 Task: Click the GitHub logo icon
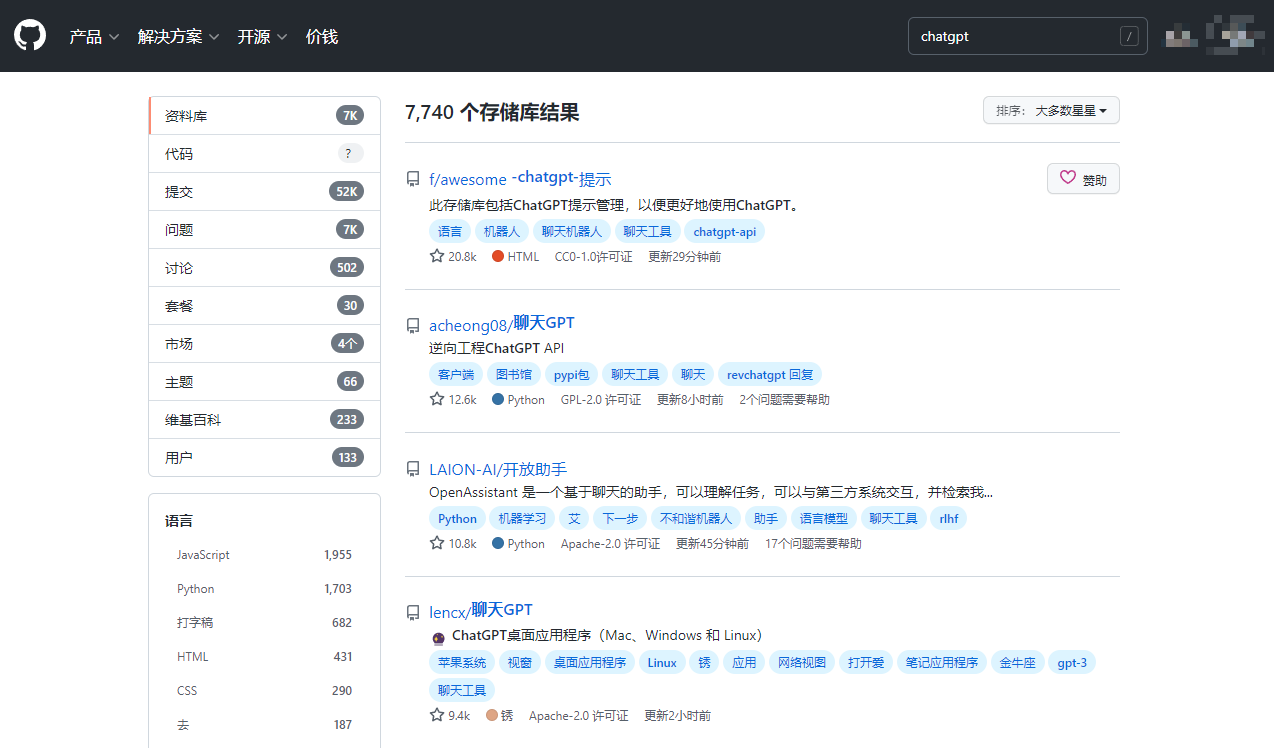tap(30, 36)
